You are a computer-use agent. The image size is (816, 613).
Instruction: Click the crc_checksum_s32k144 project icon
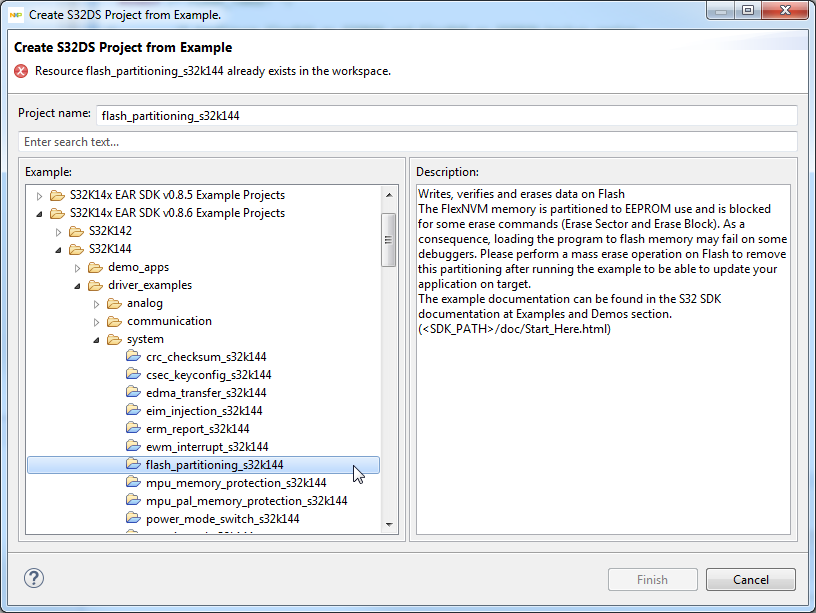click(134, 357)
